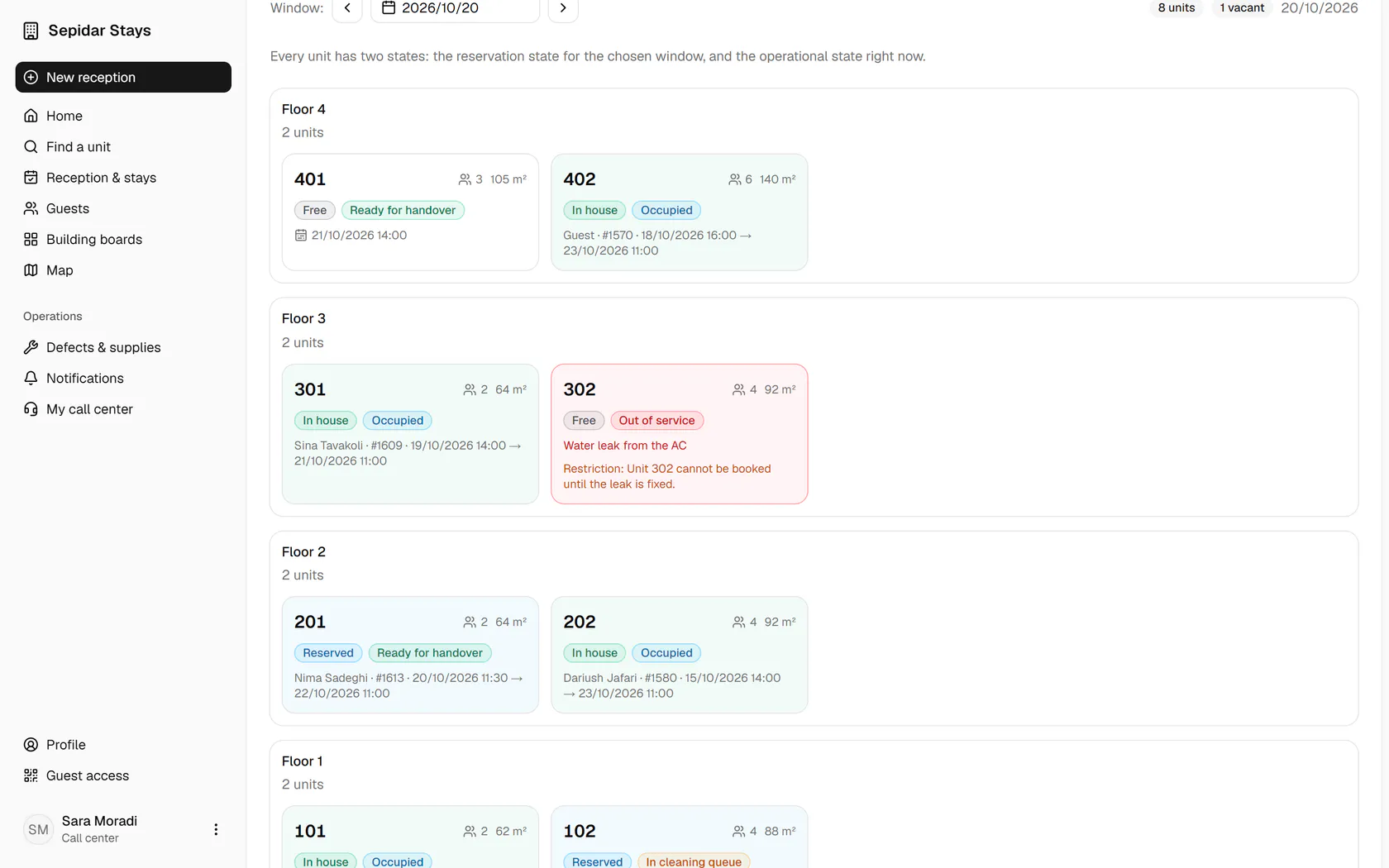
Task: Open Reception & stays section
Action: [123, 178]
